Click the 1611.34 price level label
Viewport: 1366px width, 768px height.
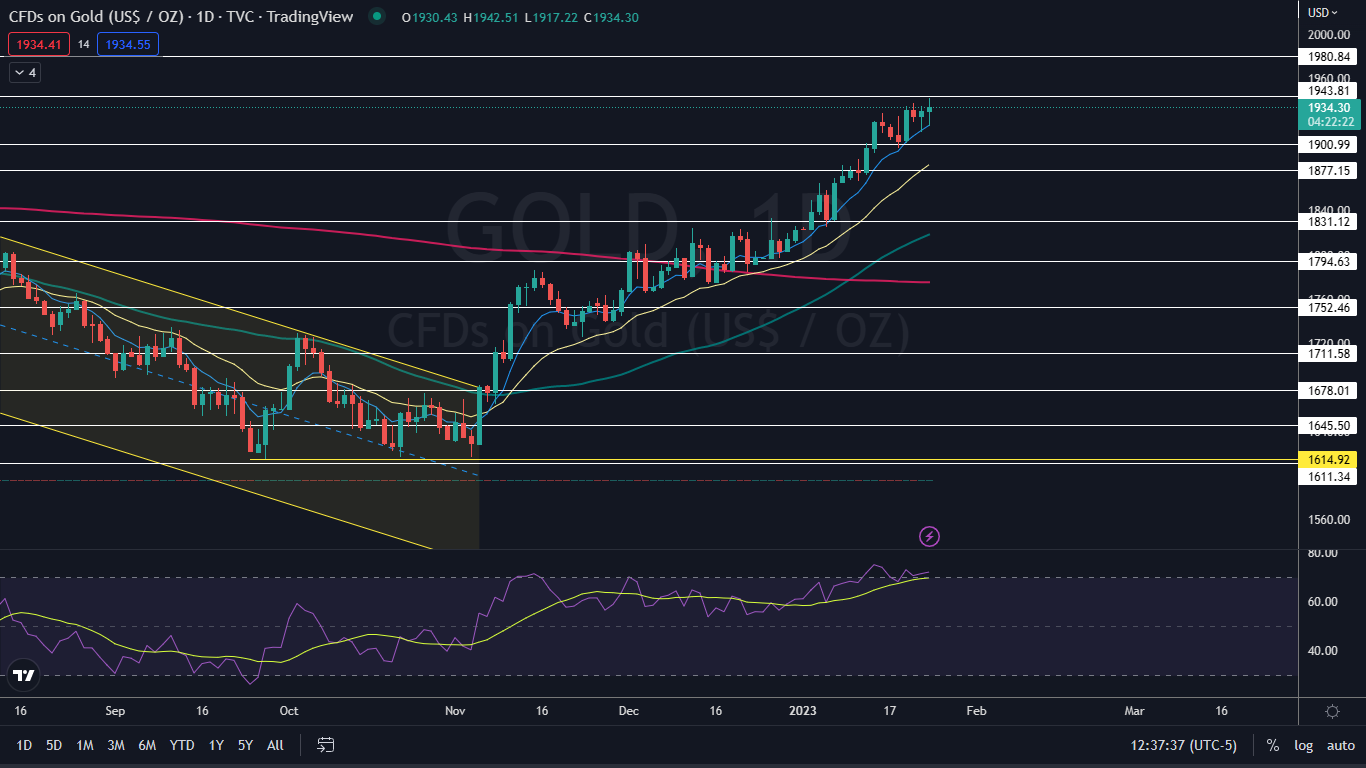pyautogui.click(x=1330, y=477)
